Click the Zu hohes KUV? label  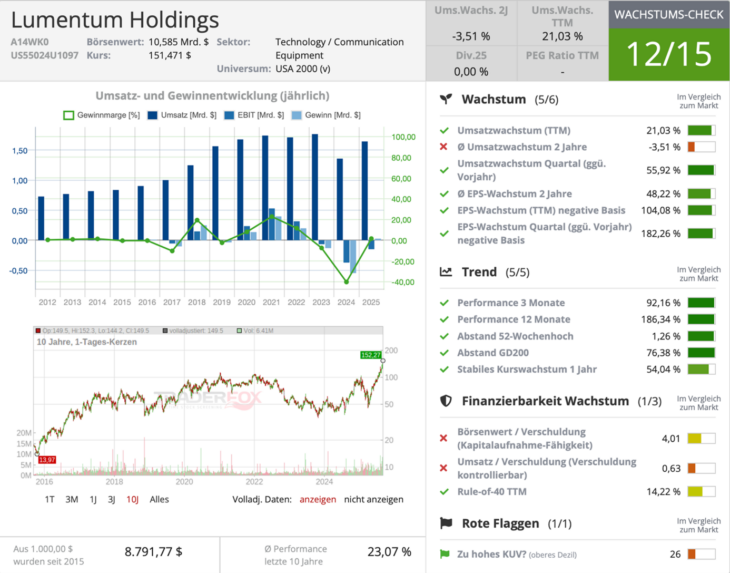[492, 554]
